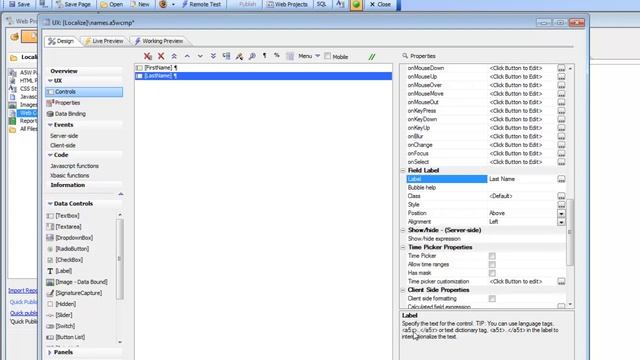Image resolution: width=640 pixels, height=360 pixels.
Task: Collapse the Data Controls section
Action: 50,204
